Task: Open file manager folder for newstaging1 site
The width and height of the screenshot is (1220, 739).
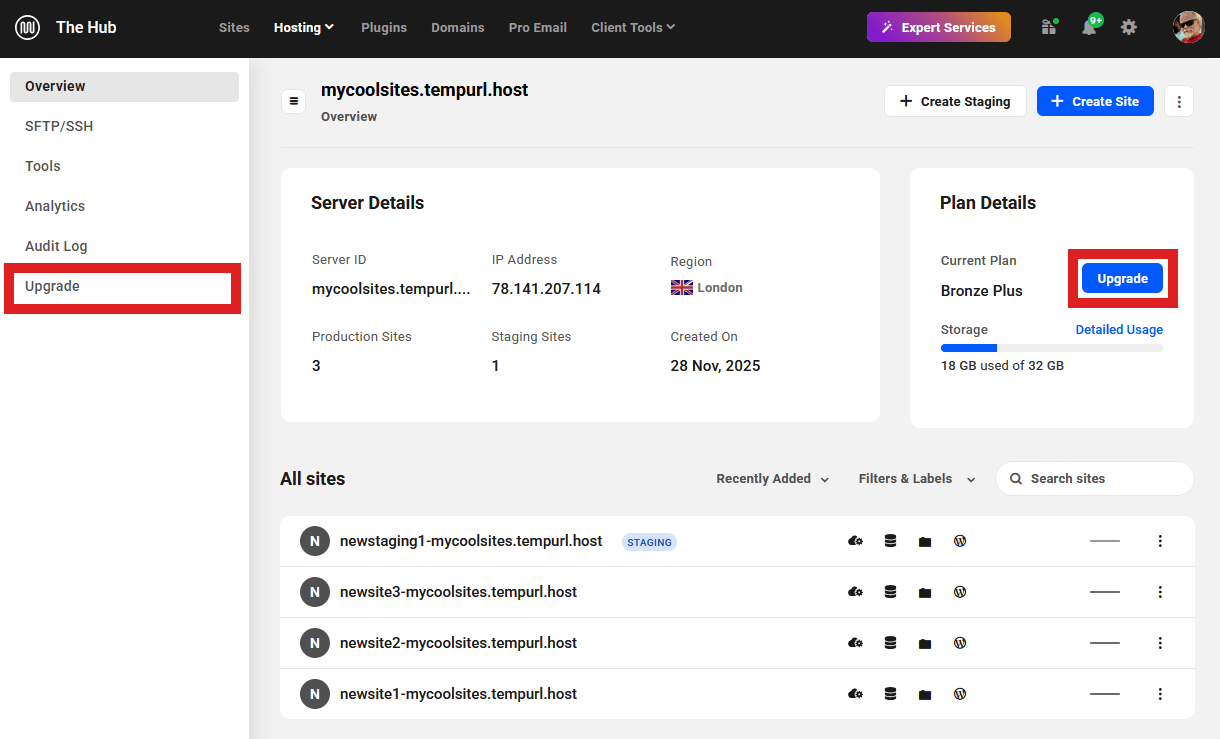Action: coord(925,541)
